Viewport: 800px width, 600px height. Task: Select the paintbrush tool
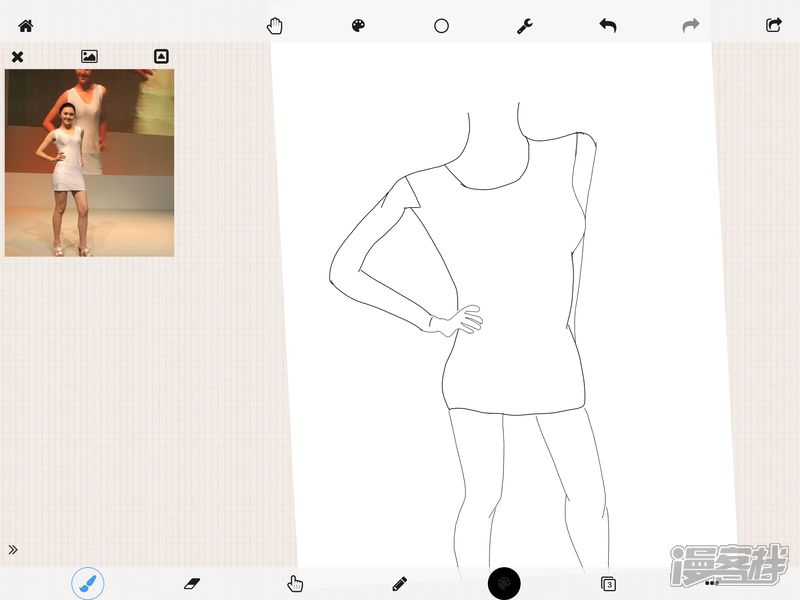[x=88, y=583]
